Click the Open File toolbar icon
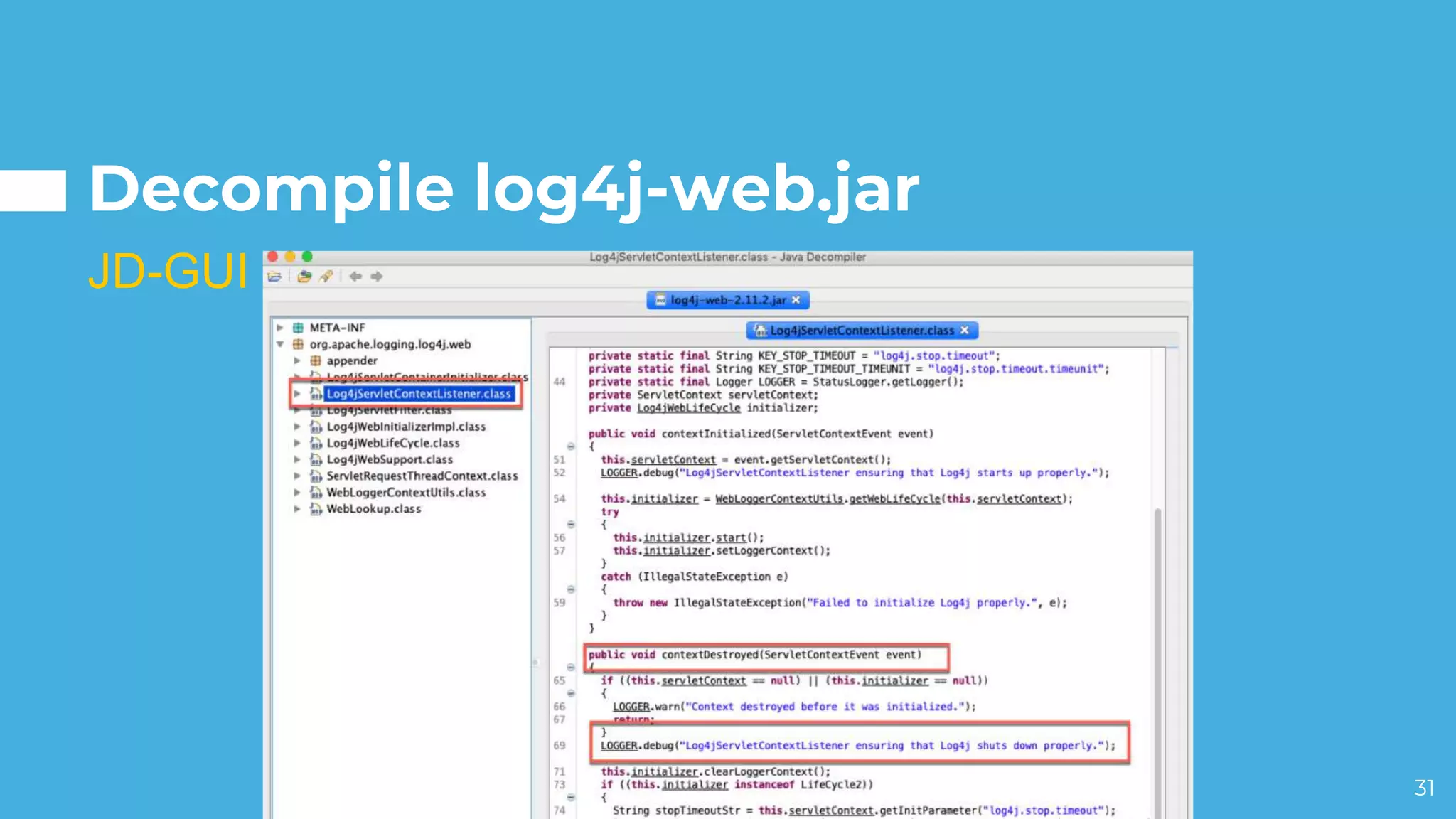This screenshot has width=1456, height=819. tap(274, 277)
